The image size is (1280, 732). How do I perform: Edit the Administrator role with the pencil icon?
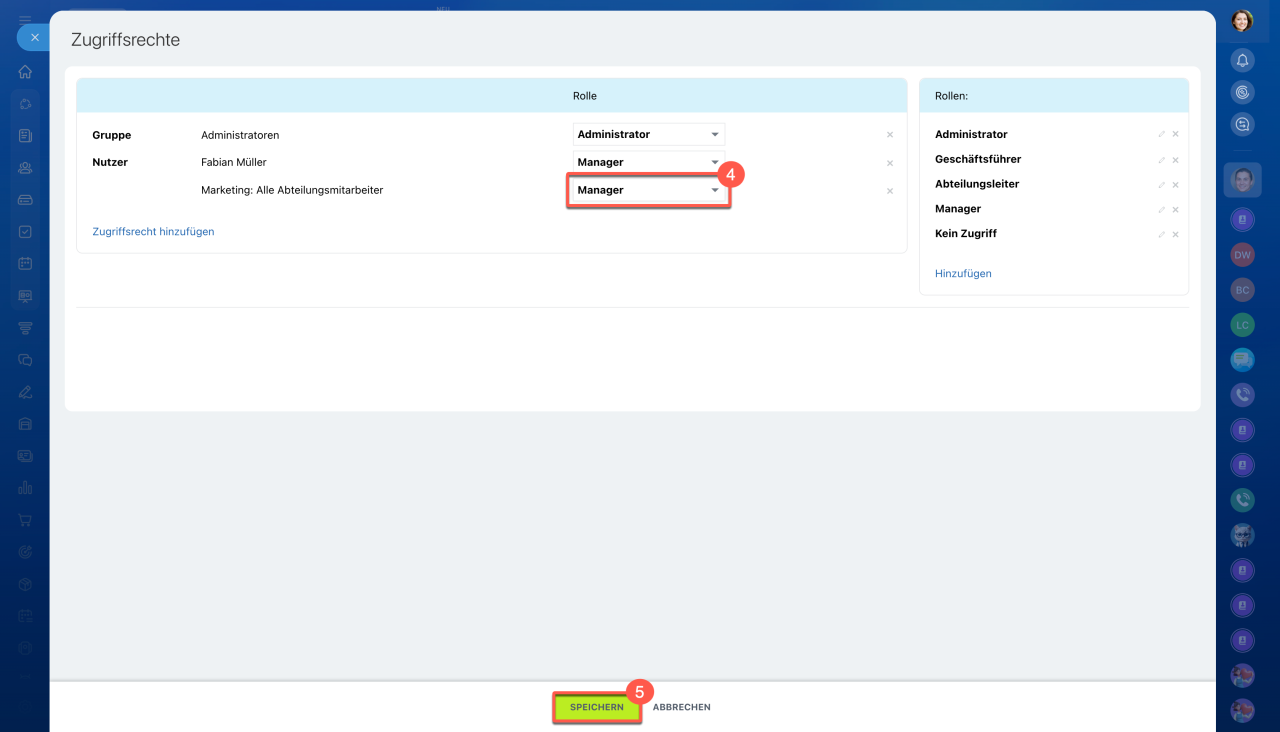1162,134
